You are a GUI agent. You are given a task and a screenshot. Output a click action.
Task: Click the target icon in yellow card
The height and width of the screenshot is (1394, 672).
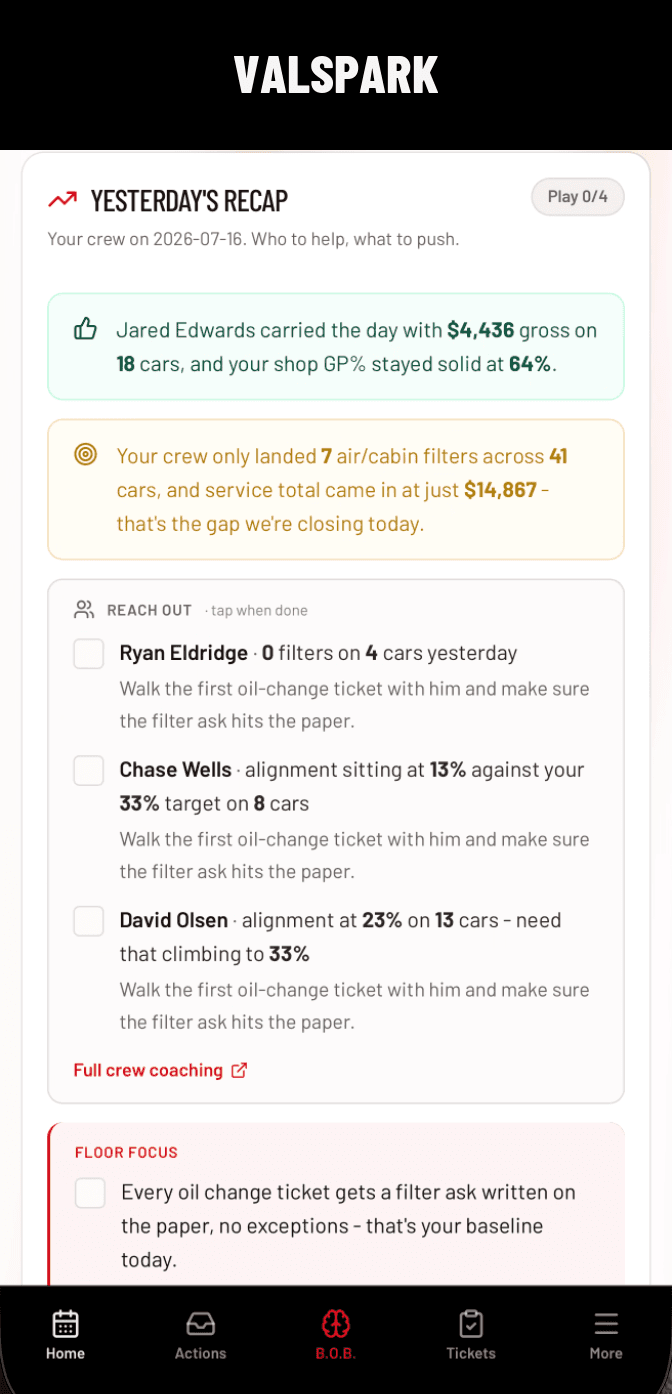[x=86, y=455]
